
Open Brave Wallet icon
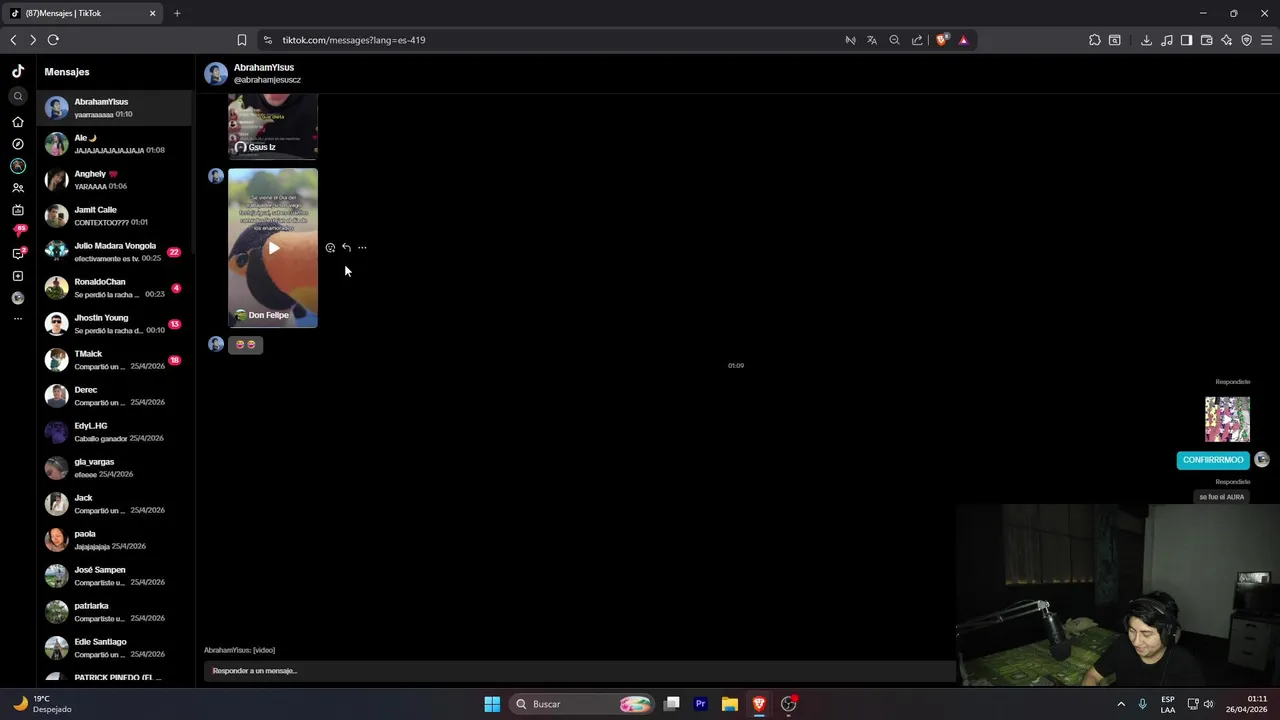[1206, 40]
